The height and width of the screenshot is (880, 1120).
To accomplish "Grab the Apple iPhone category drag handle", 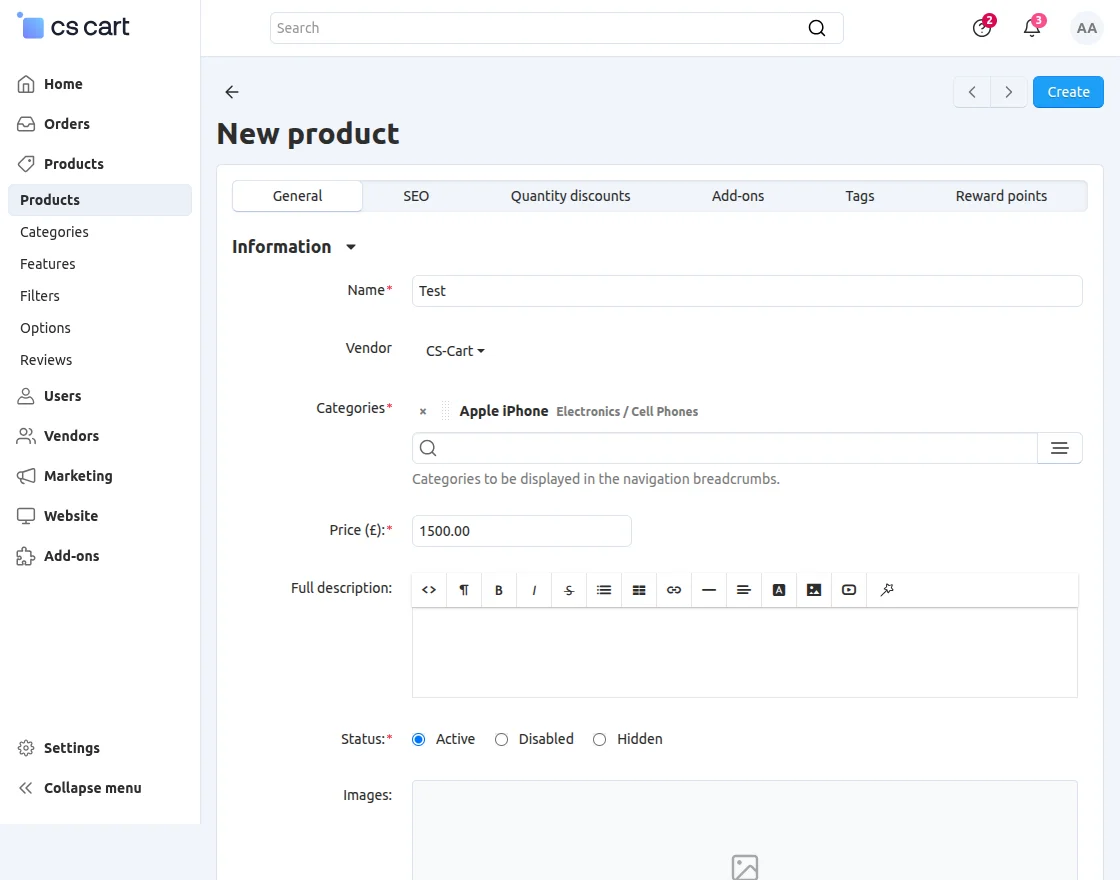I will point(446,411).
